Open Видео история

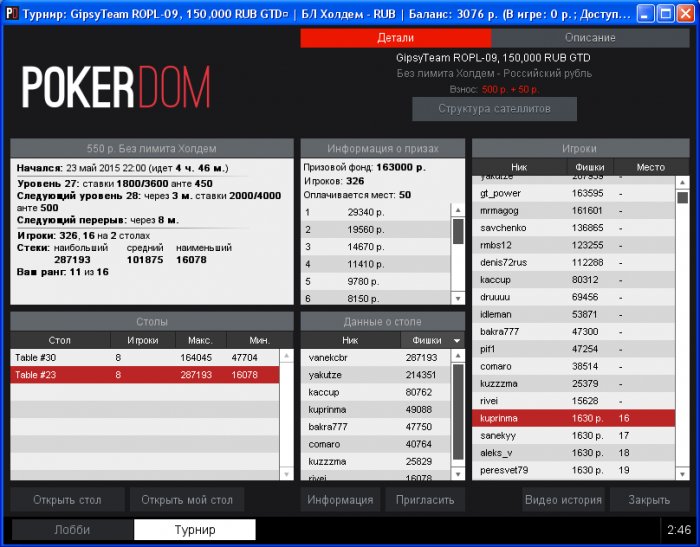[x=563, y=500]
